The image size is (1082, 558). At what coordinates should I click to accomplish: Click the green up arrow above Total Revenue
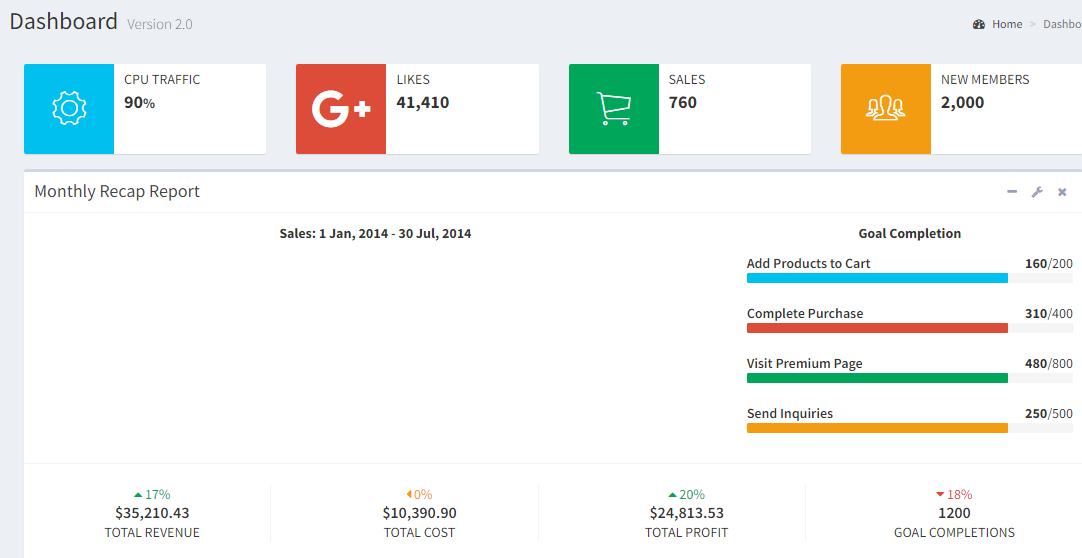138,495
